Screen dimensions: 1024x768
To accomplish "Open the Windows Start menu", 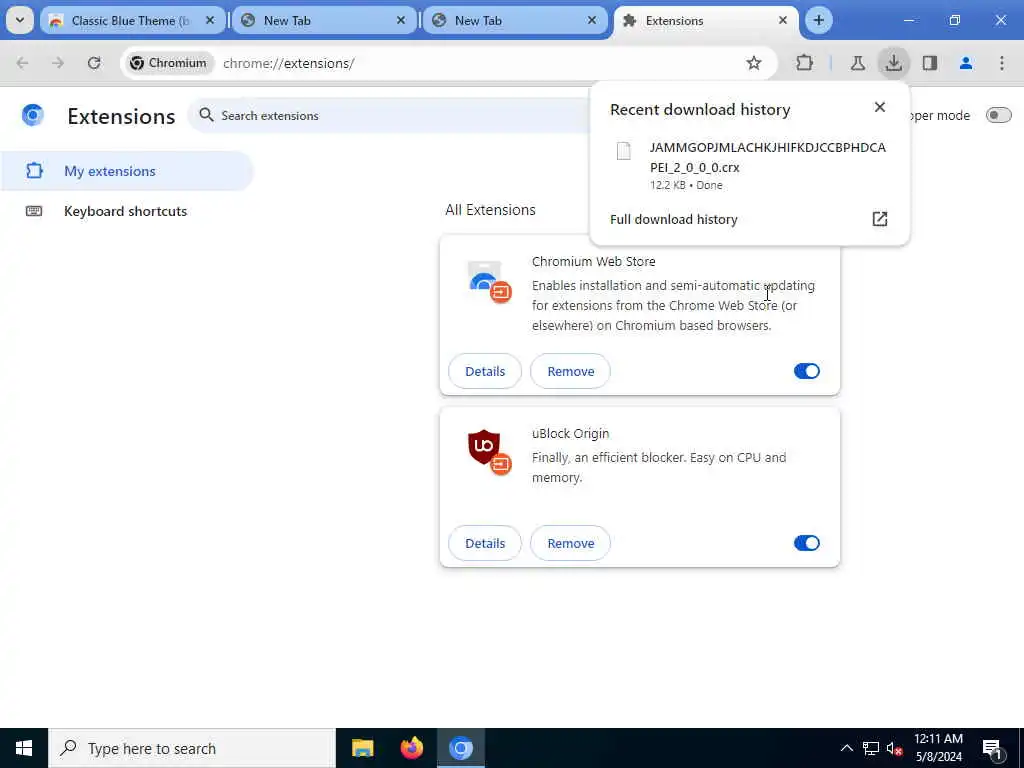I will [24, 748].
